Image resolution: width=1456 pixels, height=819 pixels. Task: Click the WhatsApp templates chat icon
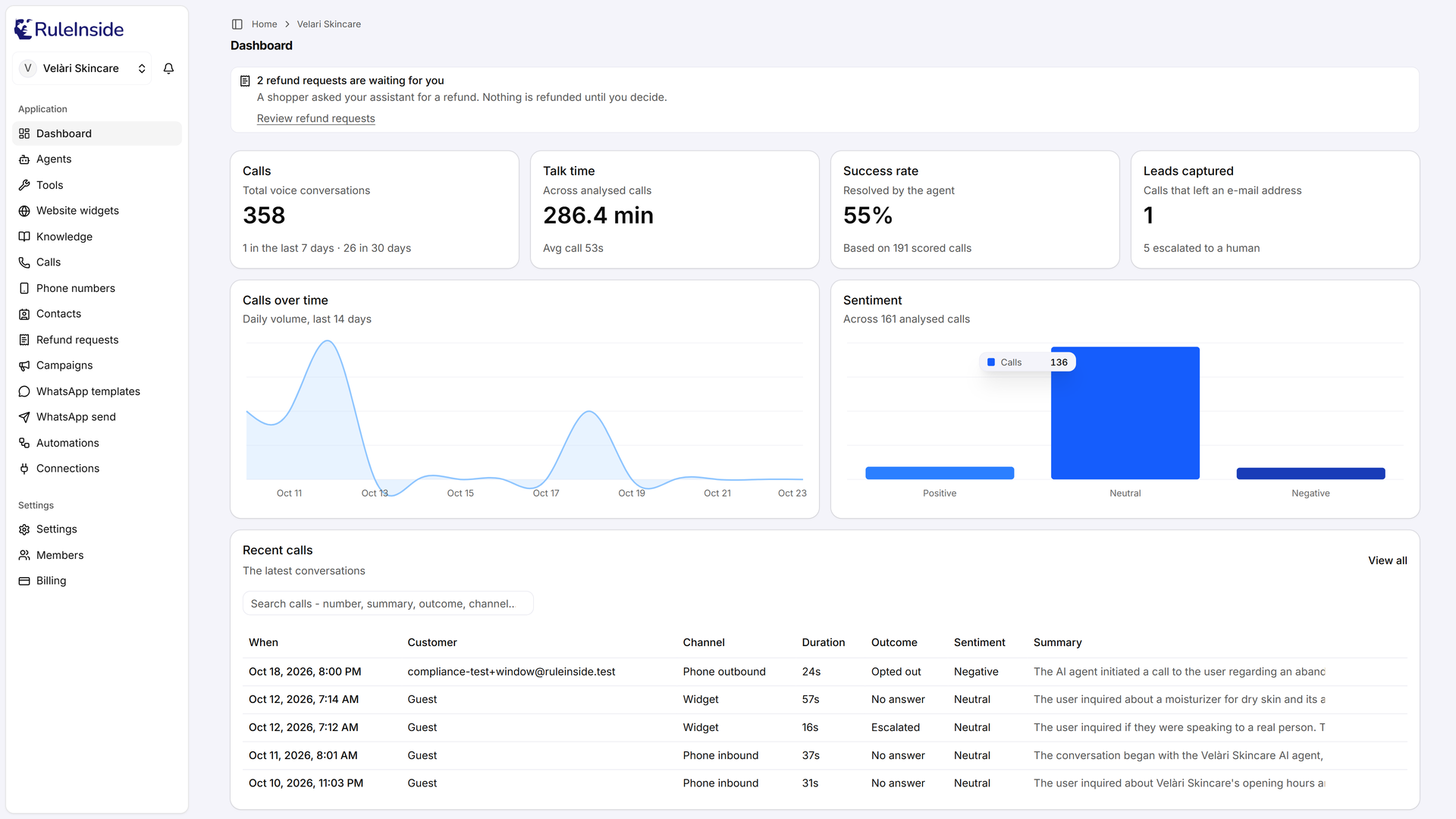(24, 391)
